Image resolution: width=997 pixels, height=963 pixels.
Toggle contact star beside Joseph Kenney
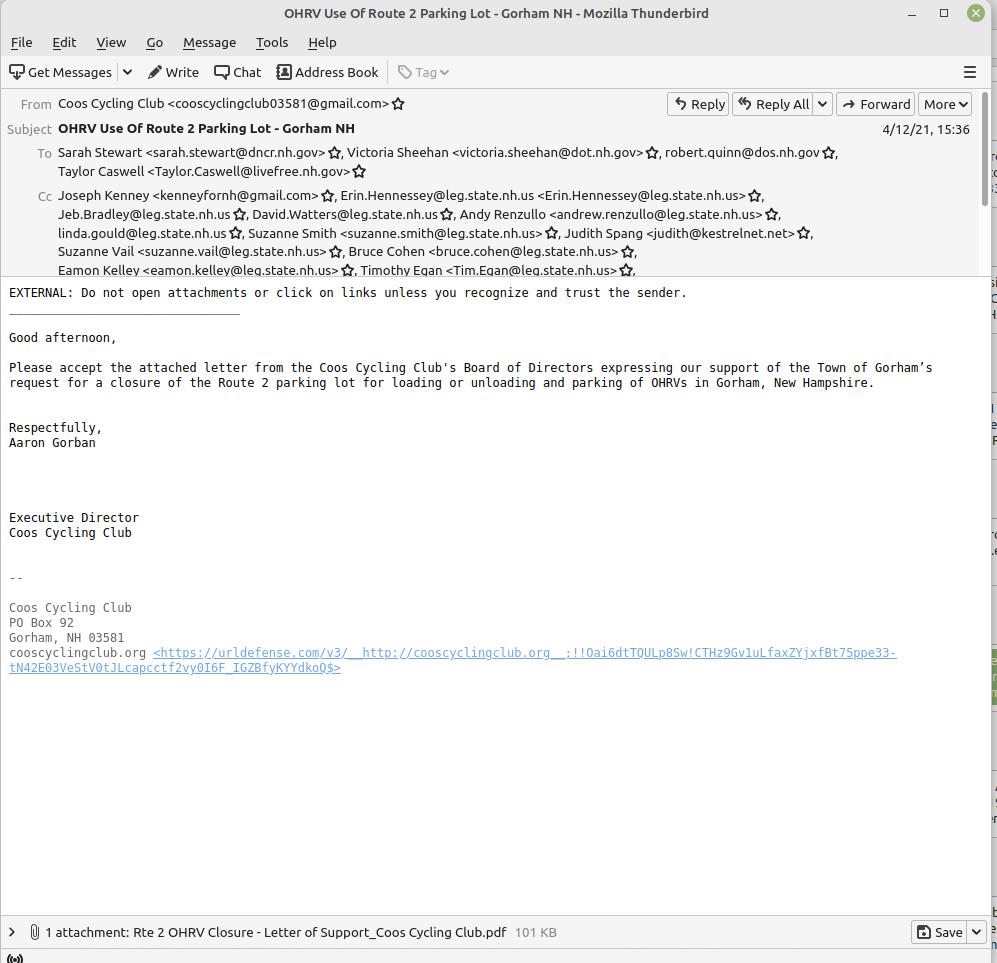pos(328,196)
